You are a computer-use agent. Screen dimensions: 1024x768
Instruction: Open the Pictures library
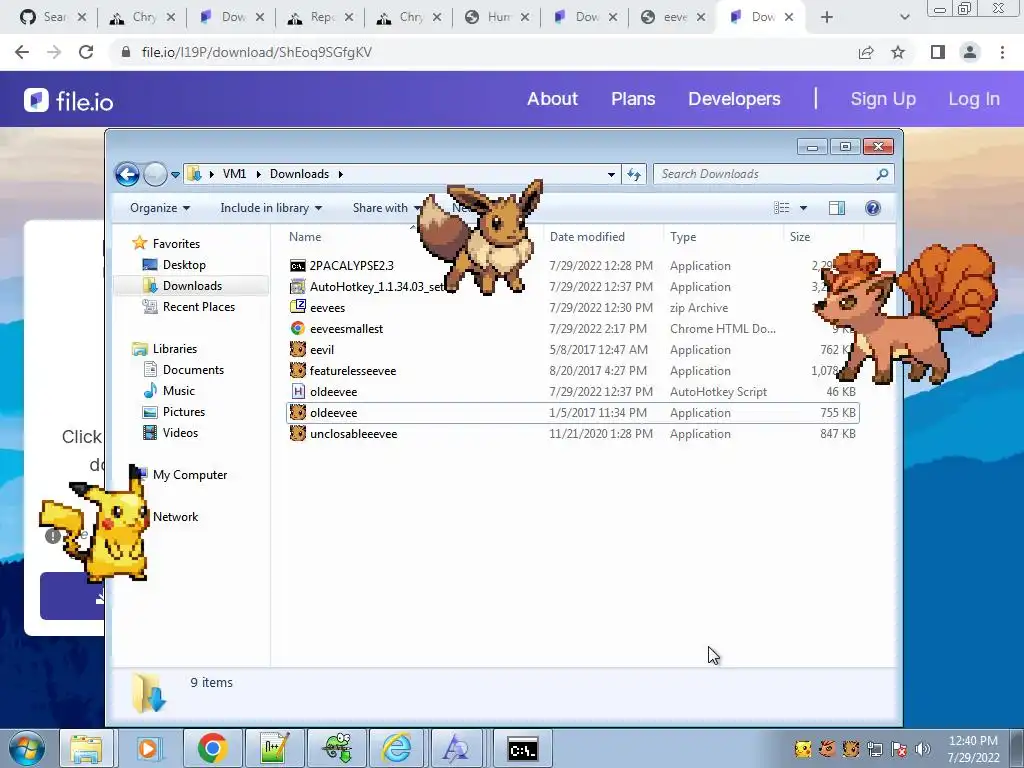tap(184, 411)
